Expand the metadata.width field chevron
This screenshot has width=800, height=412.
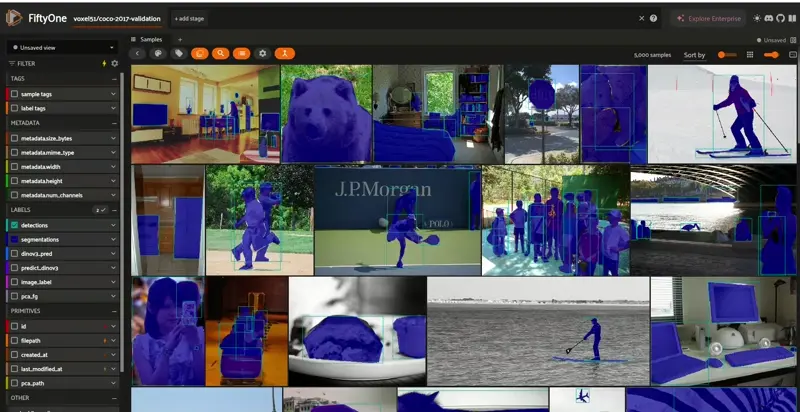coord(113,167)
